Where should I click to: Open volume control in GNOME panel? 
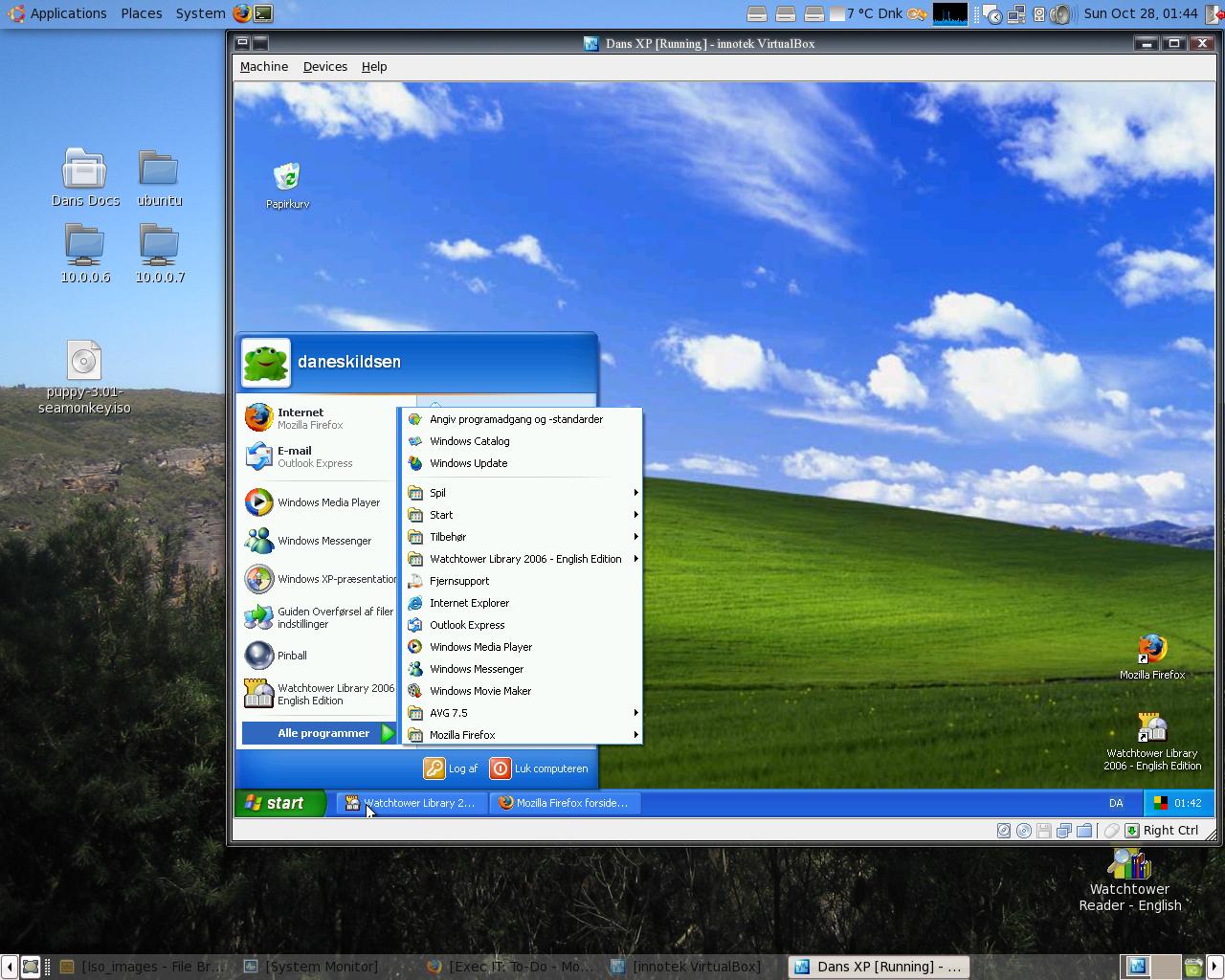tap(1060, 13)
